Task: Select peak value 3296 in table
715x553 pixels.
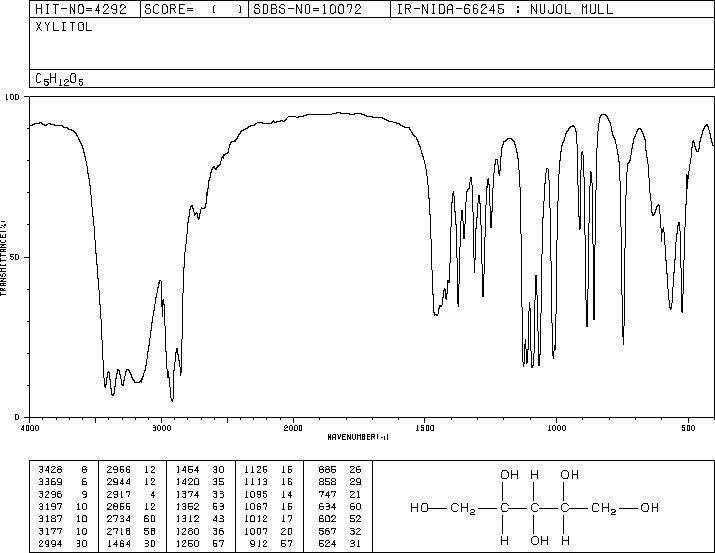Action: tap(51, 494)
